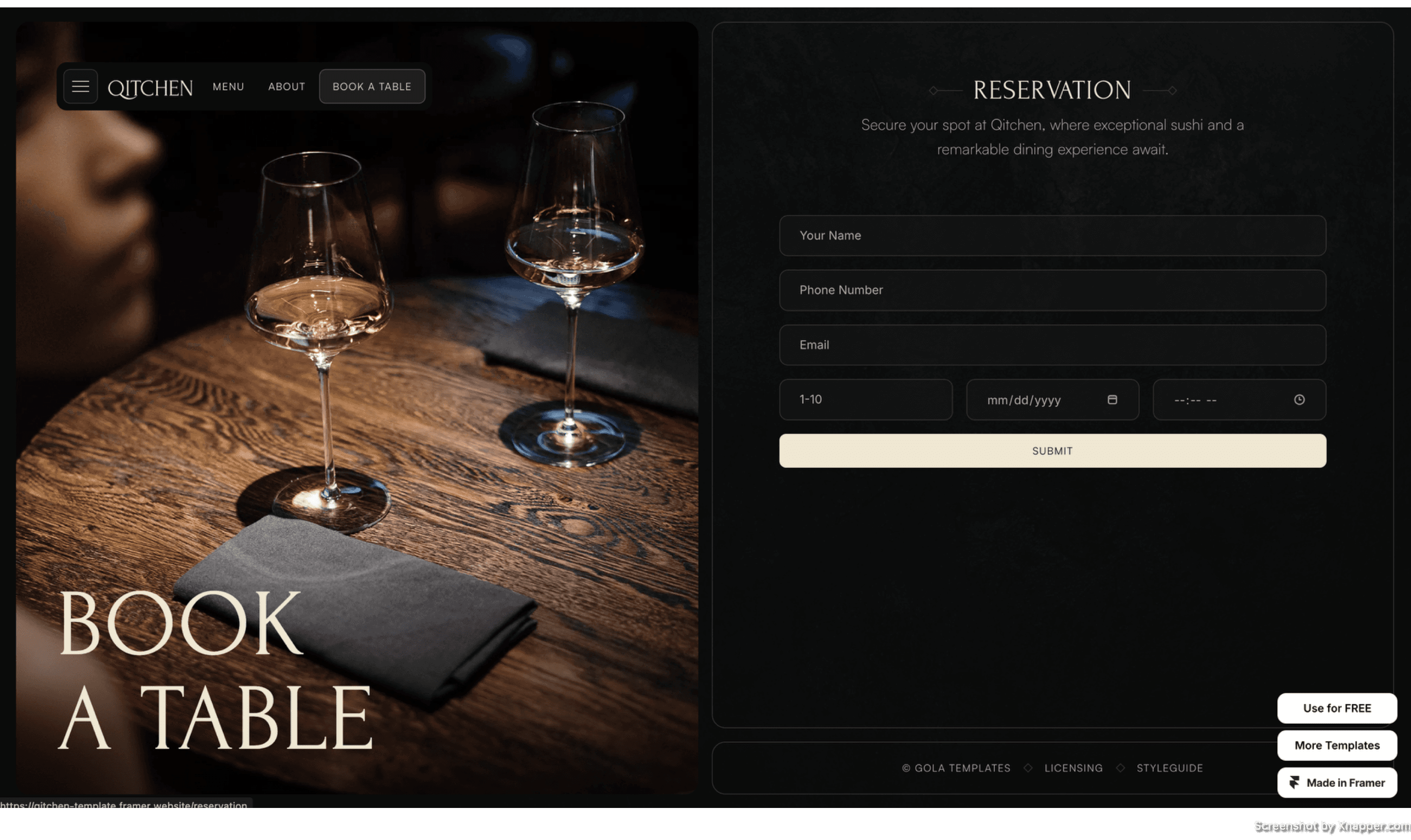The image size is (1411, 840).
Task: Click the Use for FREE button
Action: pos(1337,708)
